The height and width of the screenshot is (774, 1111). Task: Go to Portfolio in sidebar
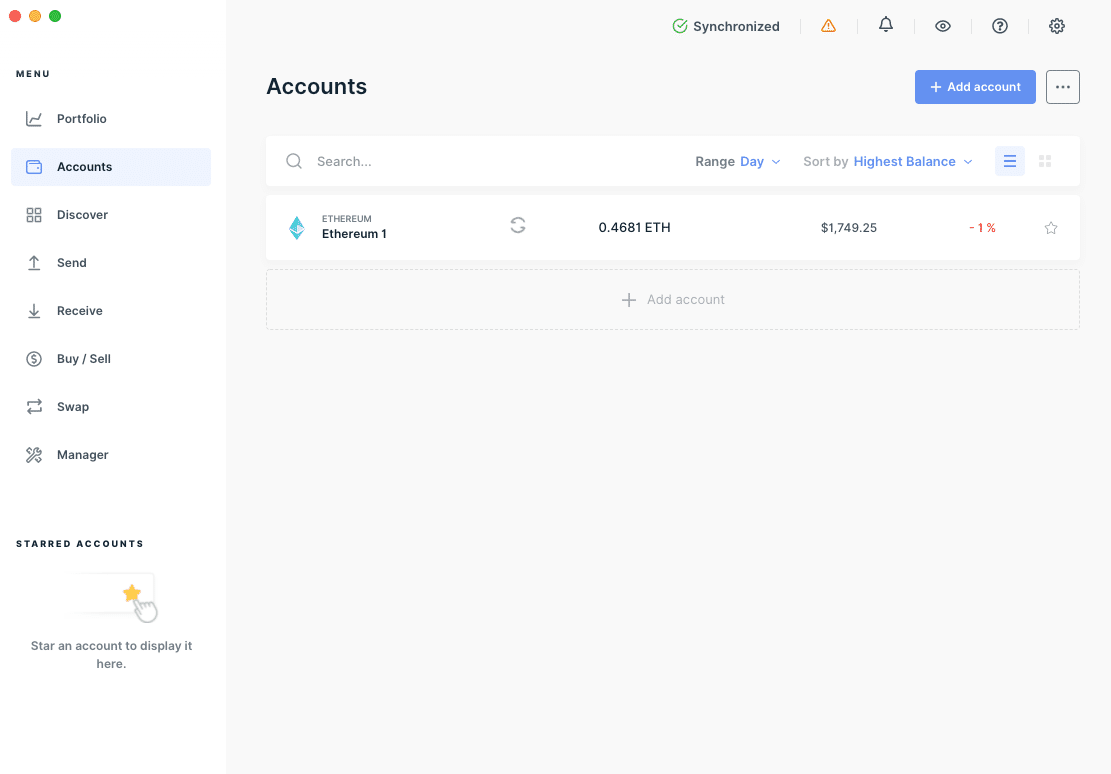pos(82,119)
